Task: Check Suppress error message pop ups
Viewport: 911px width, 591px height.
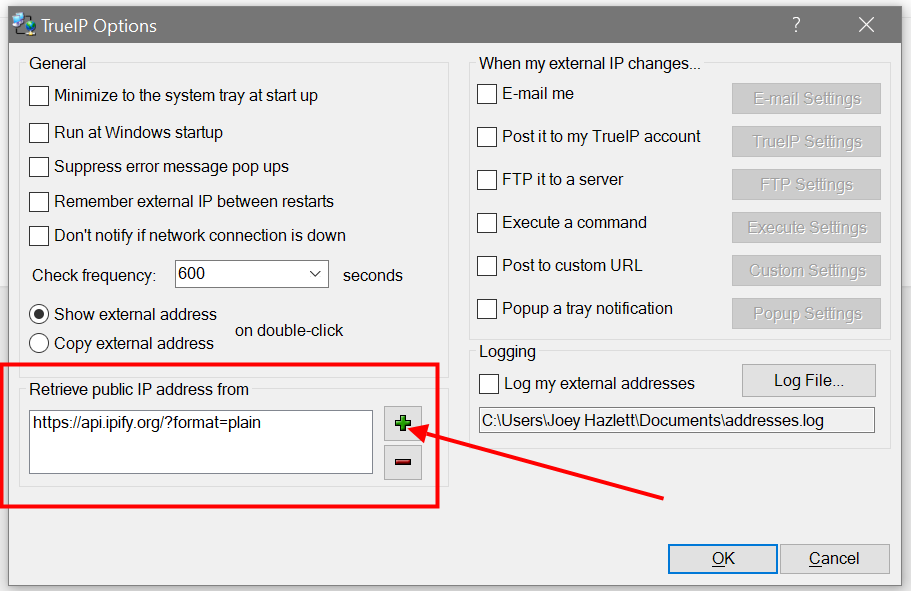Action: pos(39,167)
